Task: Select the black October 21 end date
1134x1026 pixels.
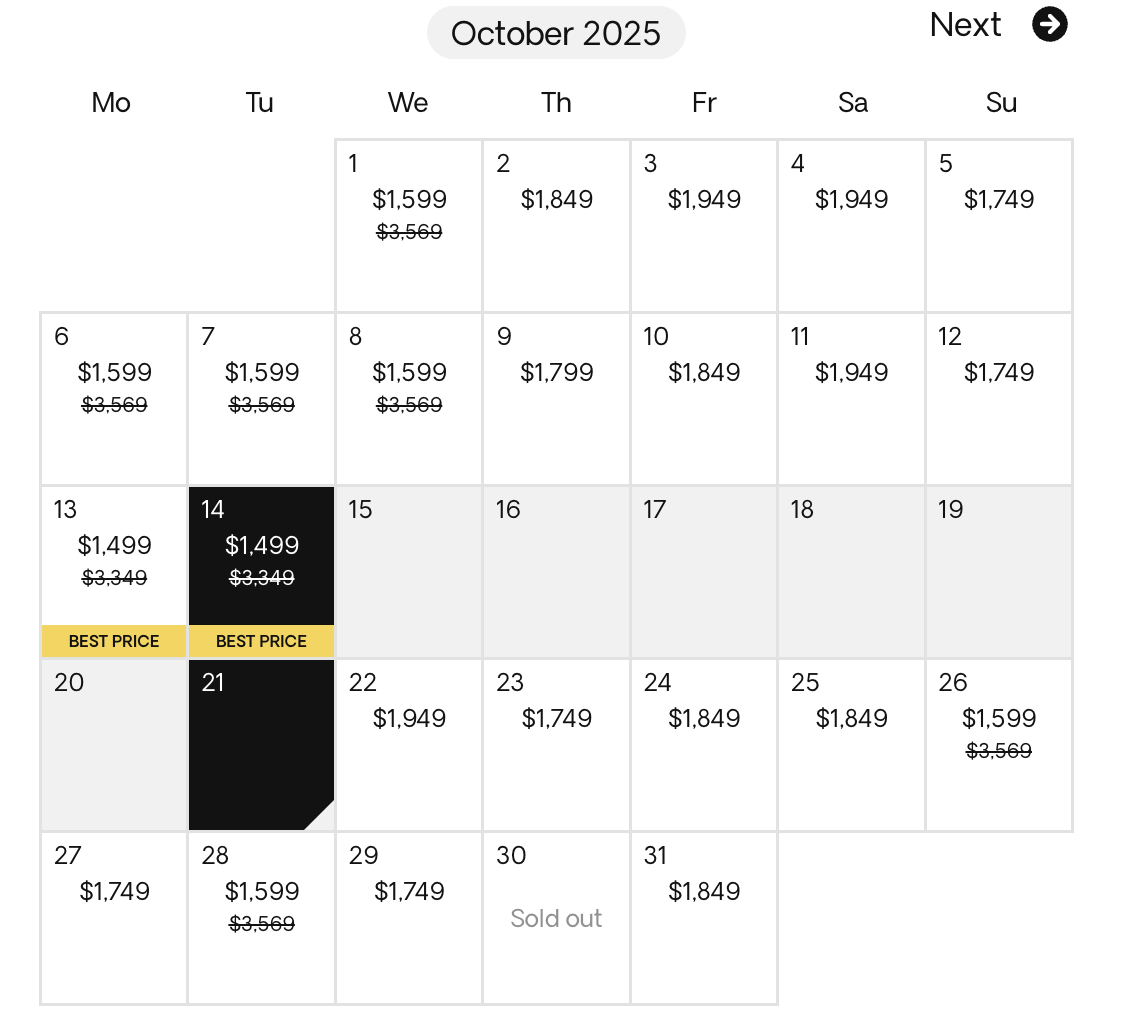Action: [261, 745]
